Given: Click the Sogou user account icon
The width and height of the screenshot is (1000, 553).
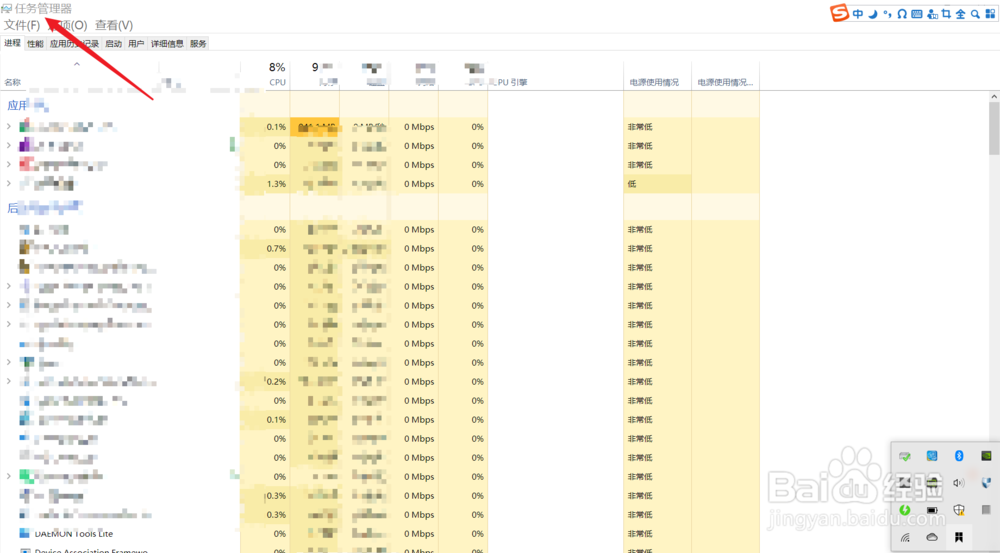Looking at the screenshot, I should pyautogui.click(x=932, y=13).
